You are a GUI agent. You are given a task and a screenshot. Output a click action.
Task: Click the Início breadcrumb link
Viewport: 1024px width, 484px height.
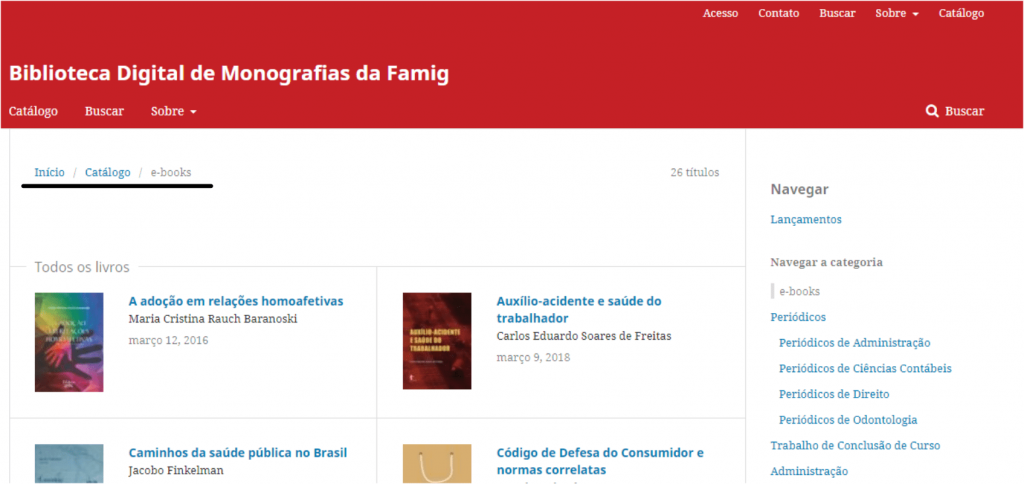50,172
